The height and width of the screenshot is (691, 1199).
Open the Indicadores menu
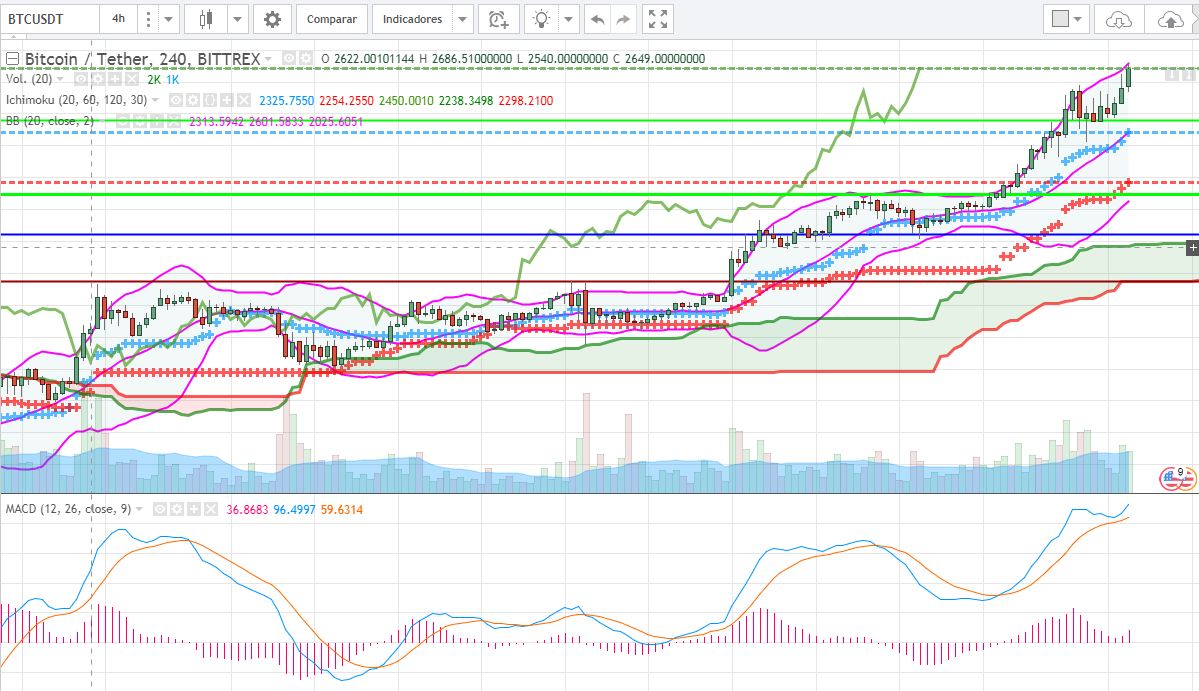(x=412, y=19)
